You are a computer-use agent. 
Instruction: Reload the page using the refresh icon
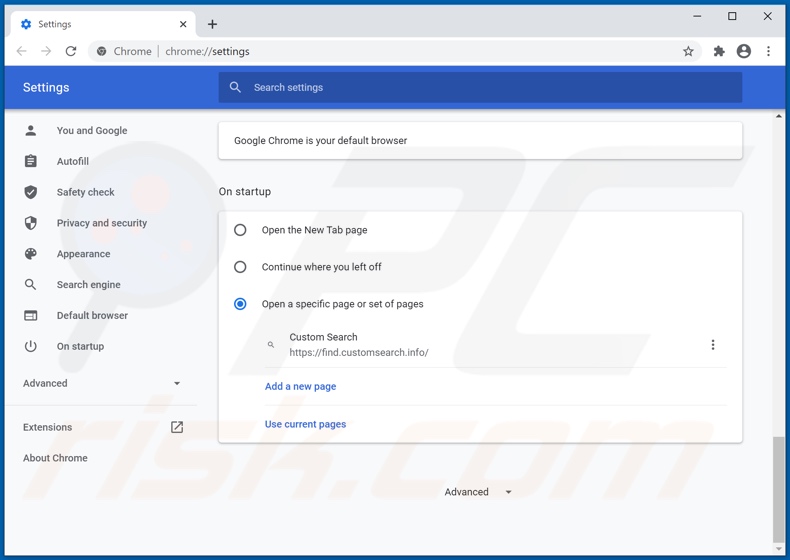pyautogui.click(x=71, y=51)
